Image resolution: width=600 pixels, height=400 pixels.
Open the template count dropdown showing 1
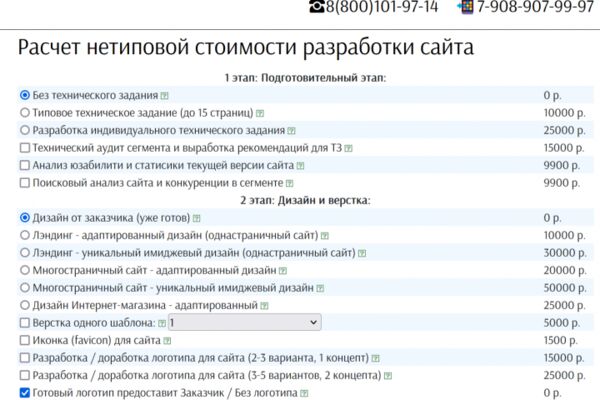coord(245,323)
